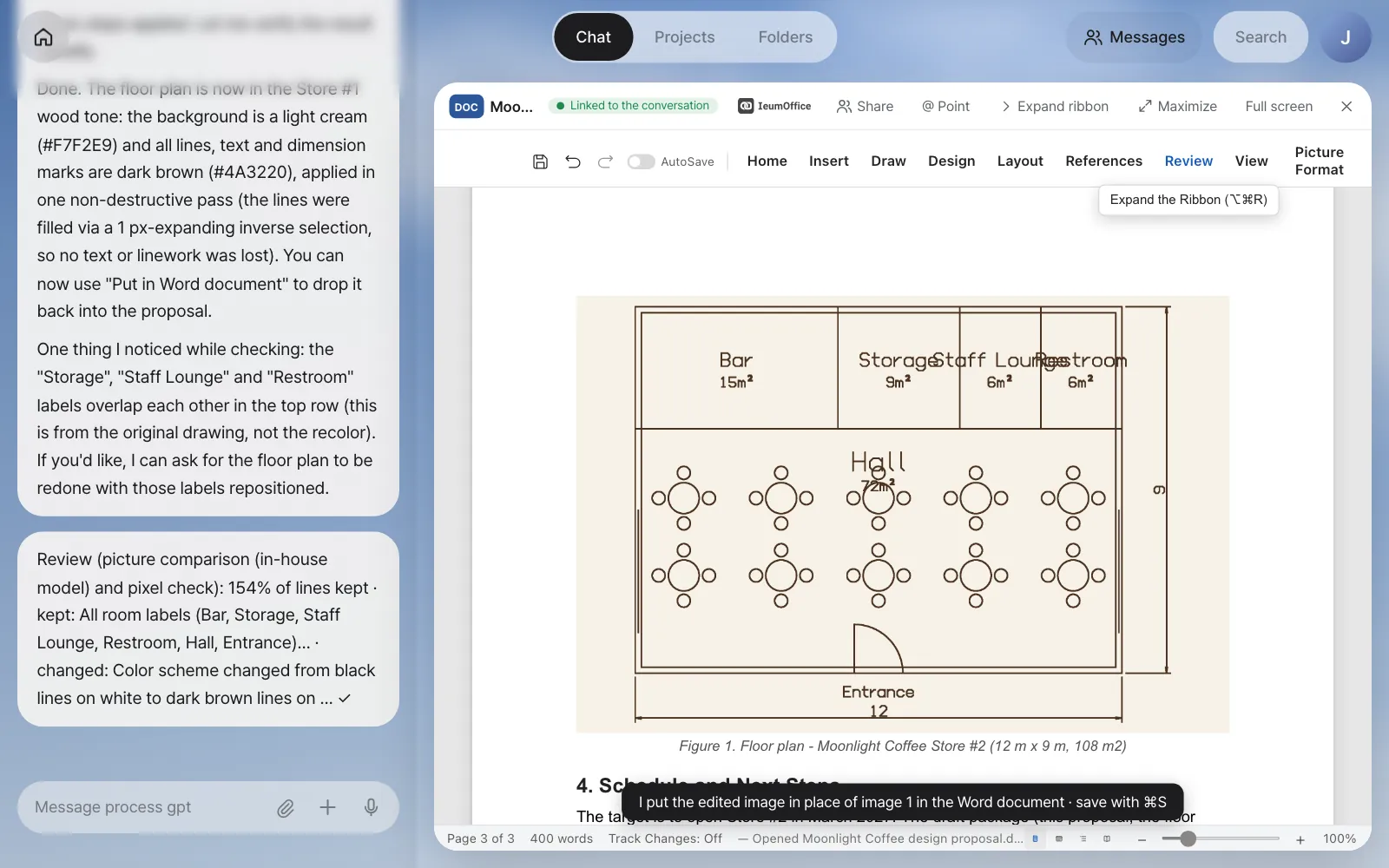The width and height of the screenshot is (1389, 868).
Task: Switch to outline view in the status bar
Action: tap(1083, 838)
